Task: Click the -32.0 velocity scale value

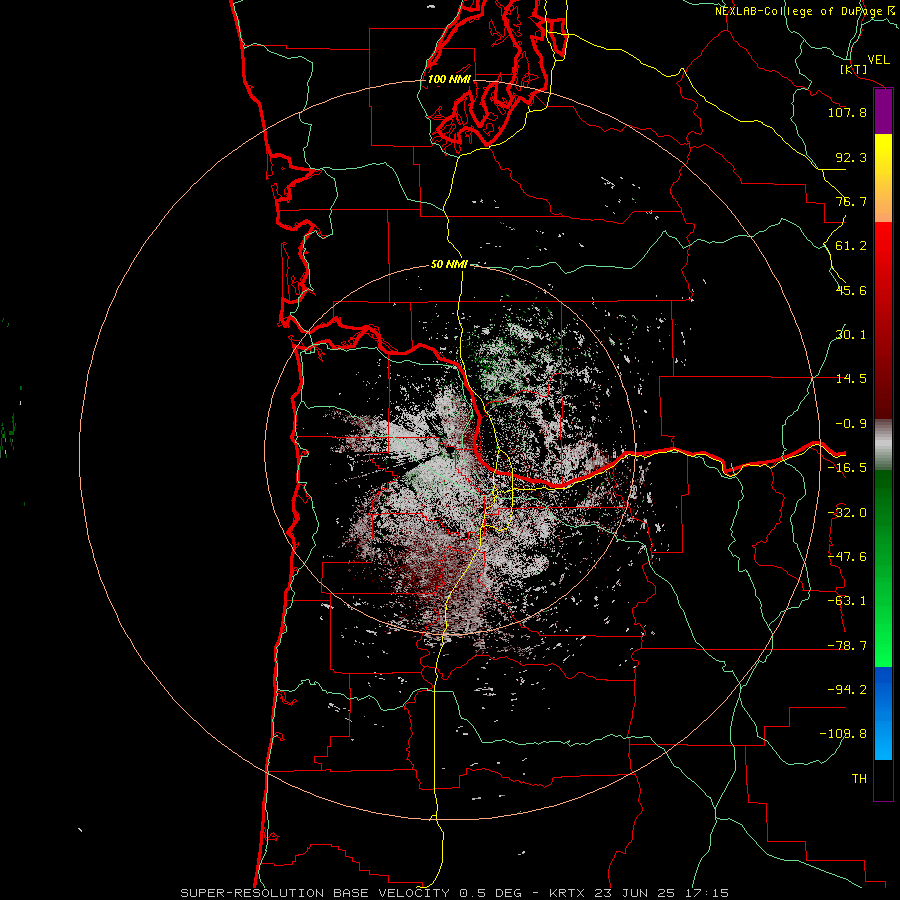Action: (847, 513)
